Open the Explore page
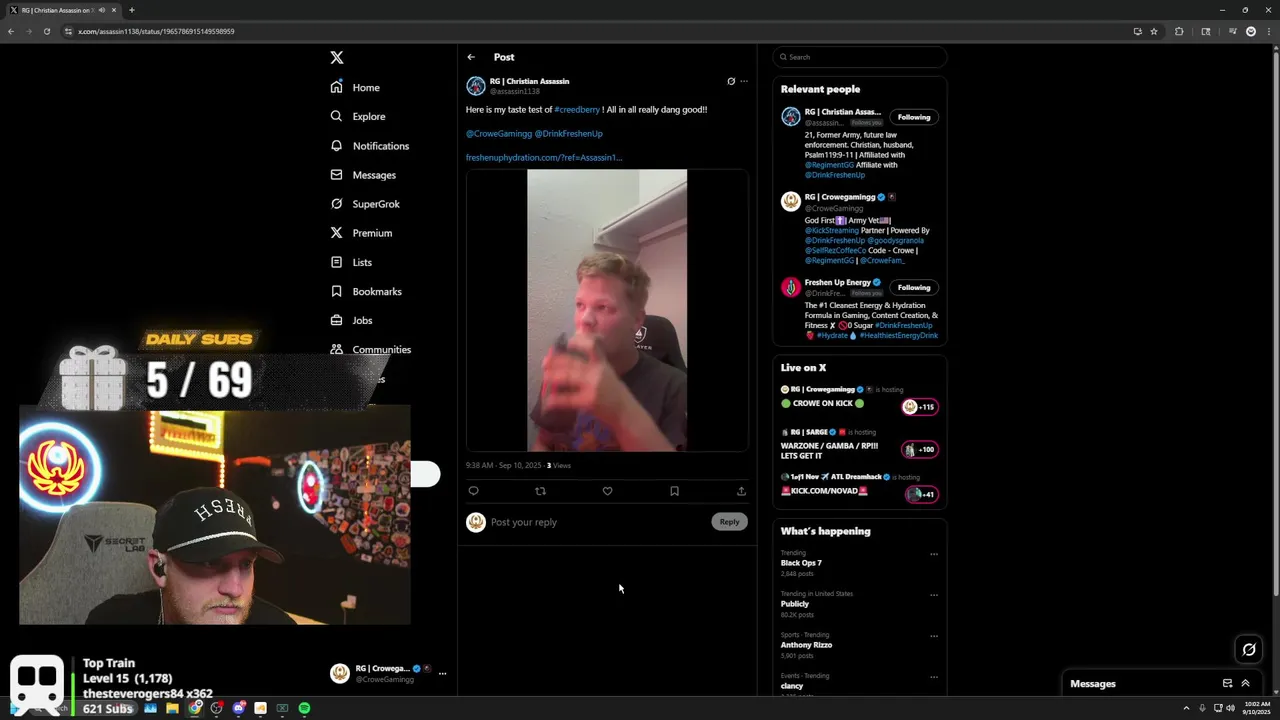1280x720 pixels. point(358,117)
